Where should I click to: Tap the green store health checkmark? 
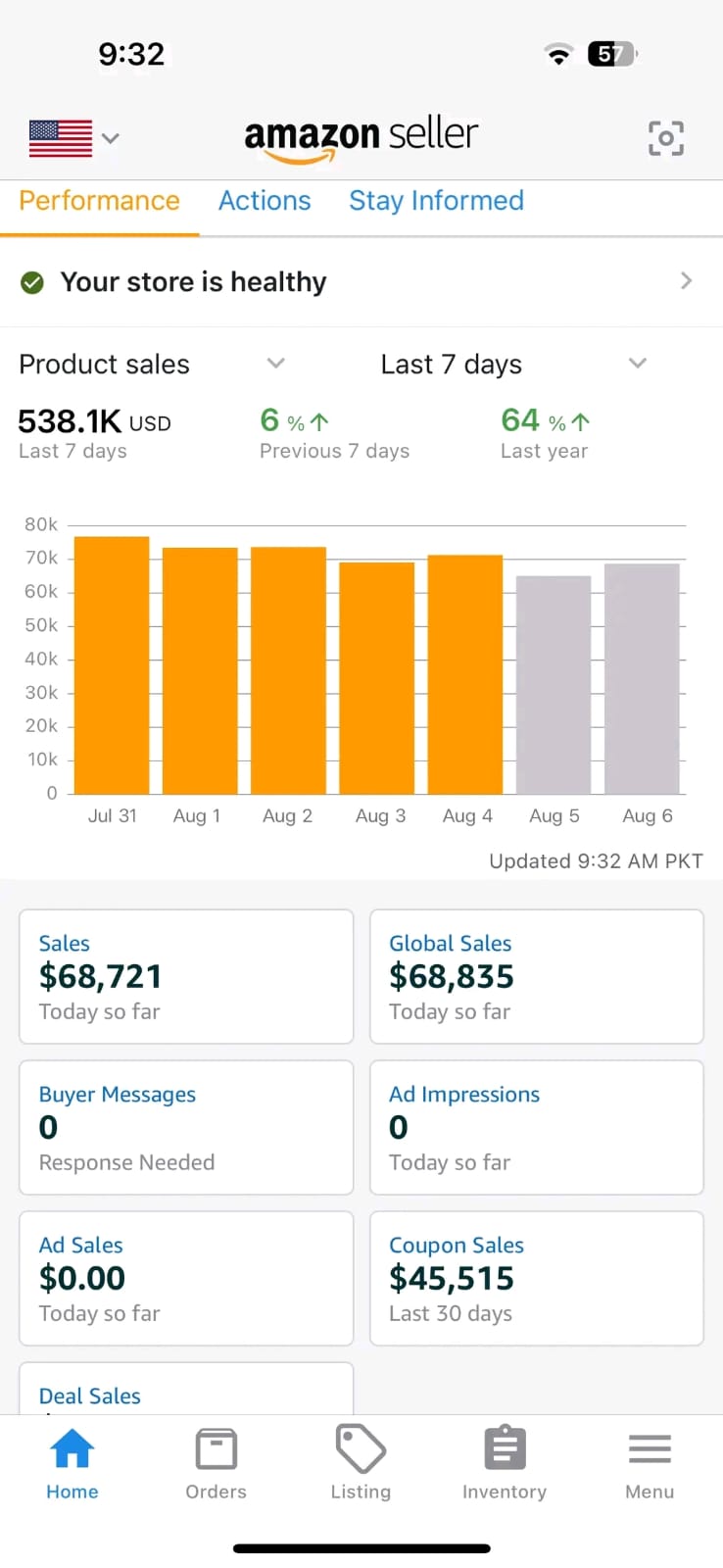32,283
